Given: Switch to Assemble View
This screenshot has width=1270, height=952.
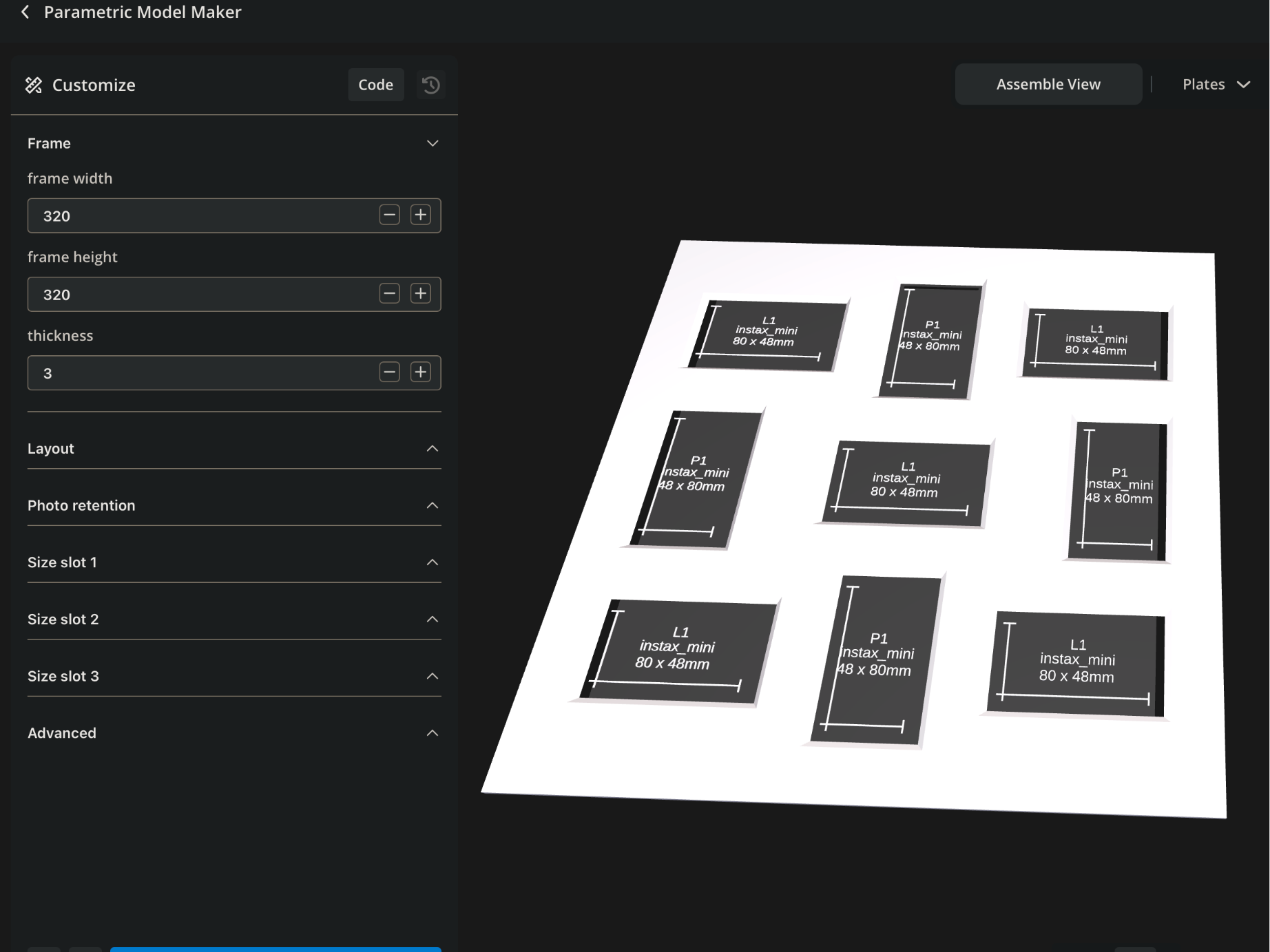Looking at the screenshot, I should [1048, 84].
